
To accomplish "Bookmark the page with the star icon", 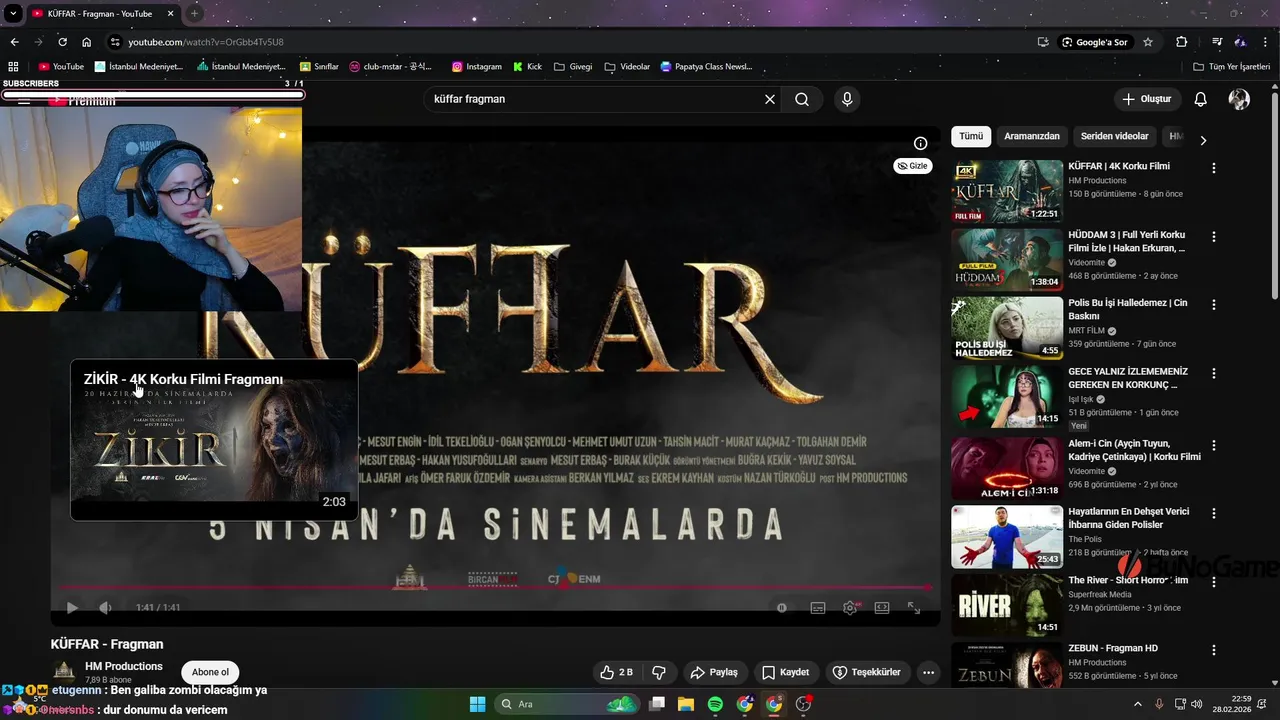I will (1148, 42).
